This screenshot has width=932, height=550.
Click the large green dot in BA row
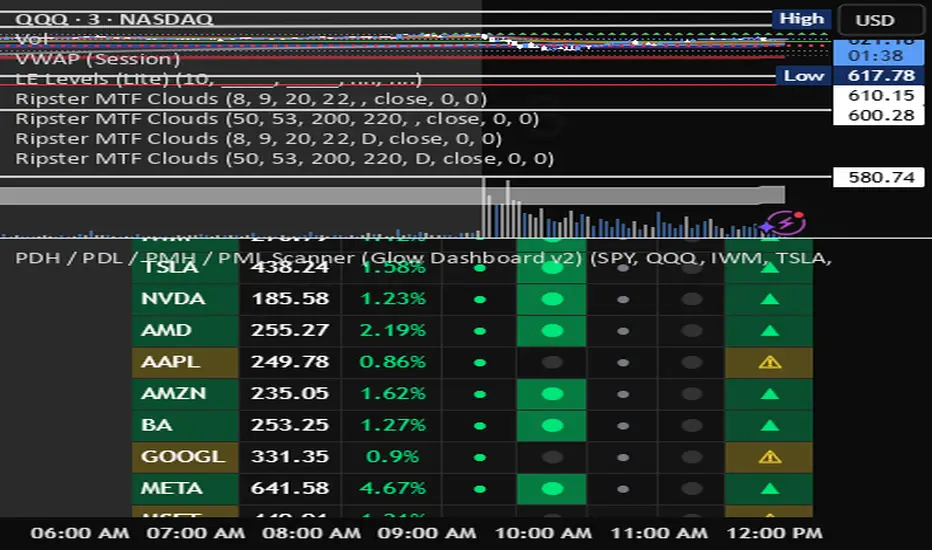tap(552, 425)
